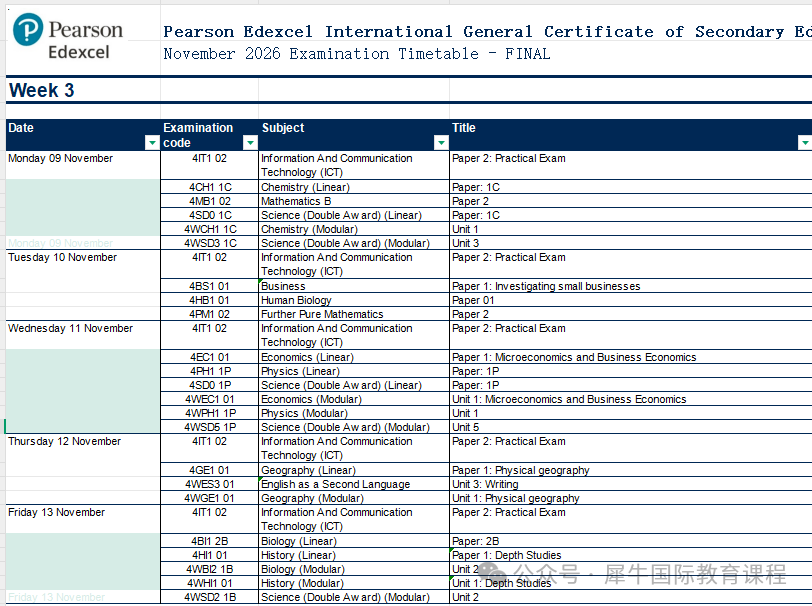Viewport: 812px width, 606px height.
Task: Click exam code 4SD0 1C
Action: (210, 215)
